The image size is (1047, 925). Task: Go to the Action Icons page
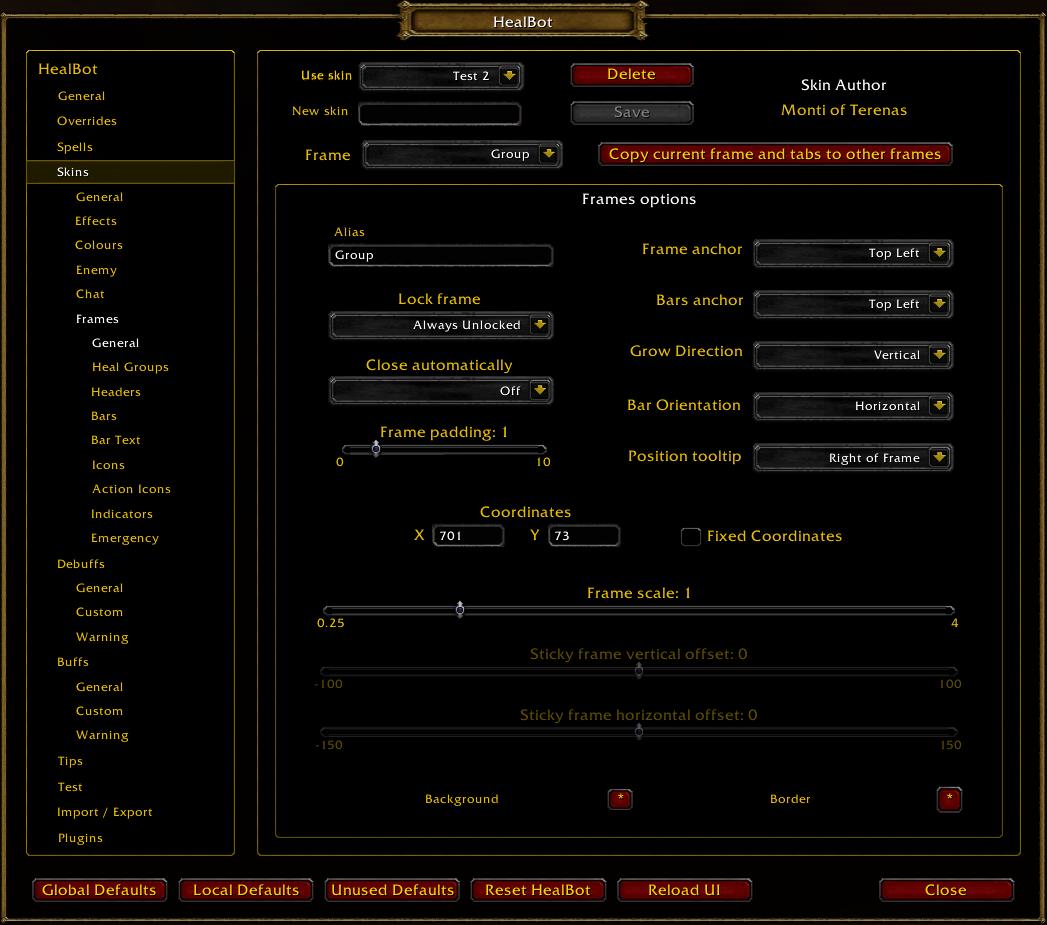click(131, 489)
